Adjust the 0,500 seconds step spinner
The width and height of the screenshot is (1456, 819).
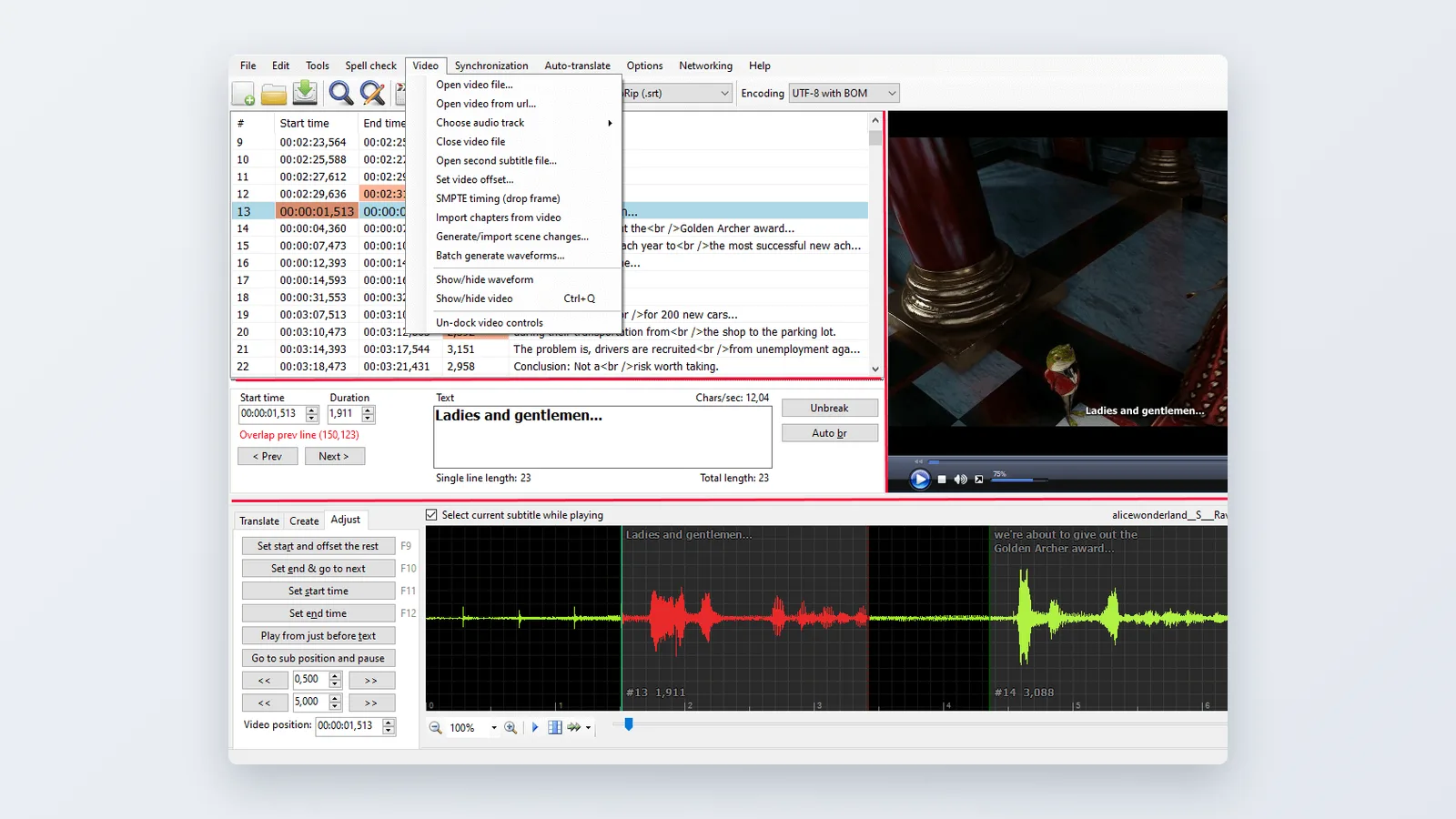[x=335, y=680]
